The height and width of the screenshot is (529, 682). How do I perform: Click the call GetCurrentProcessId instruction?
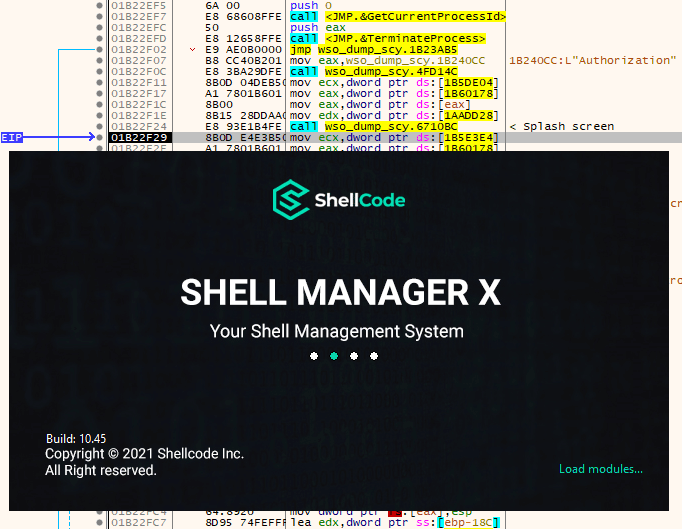click(x=397, y=16)
